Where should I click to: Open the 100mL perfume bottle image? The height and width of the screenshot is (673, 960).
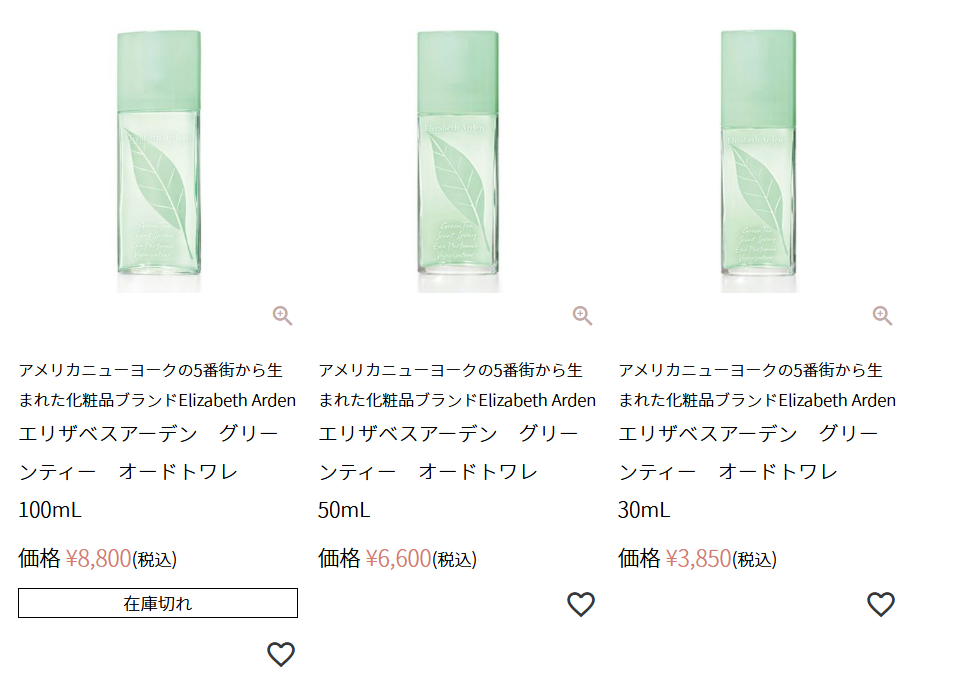coord(158,160)
